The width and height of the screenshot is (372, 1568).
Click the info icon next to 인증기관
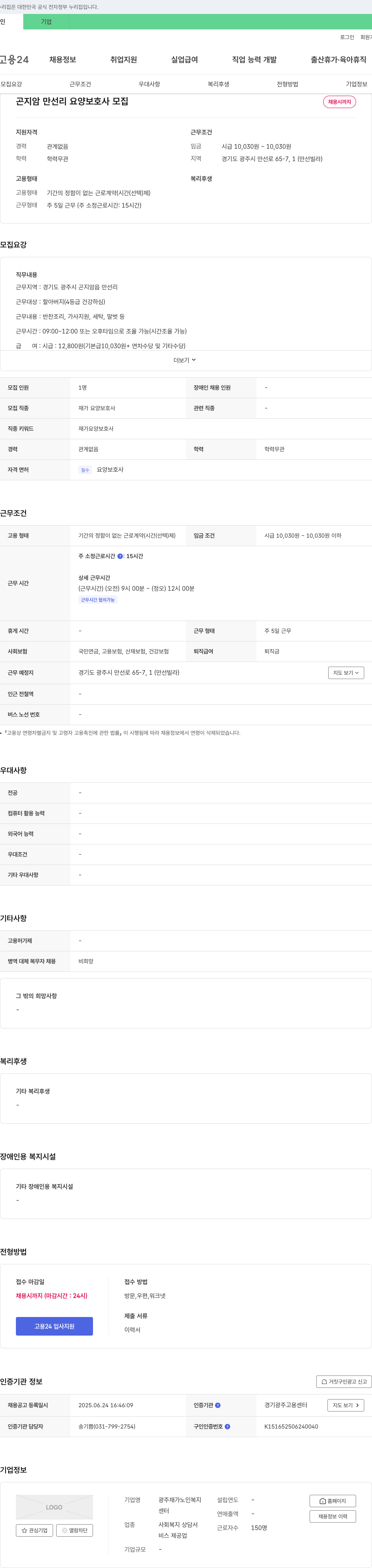218,1405
